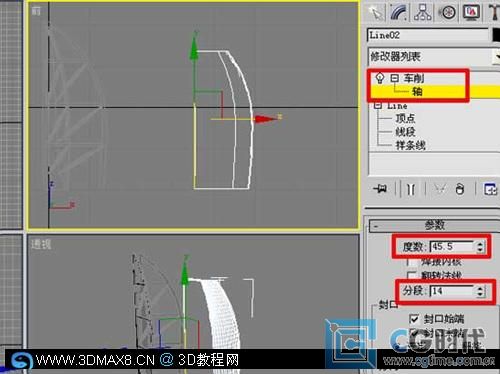Click Make Unique icon
Viewport: 500px width, 374px height.
[x=440, y=189]
